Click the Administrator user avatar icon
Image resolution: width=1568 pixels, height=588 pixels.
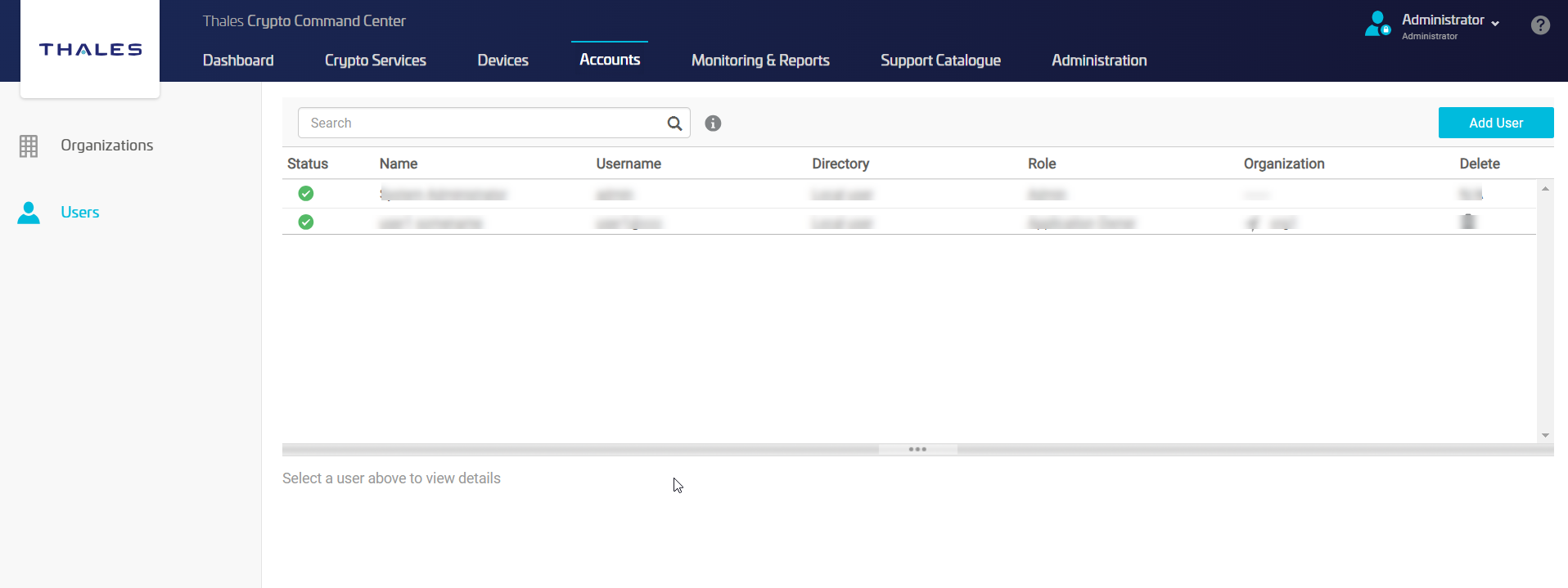click(x=1377, y=24)
